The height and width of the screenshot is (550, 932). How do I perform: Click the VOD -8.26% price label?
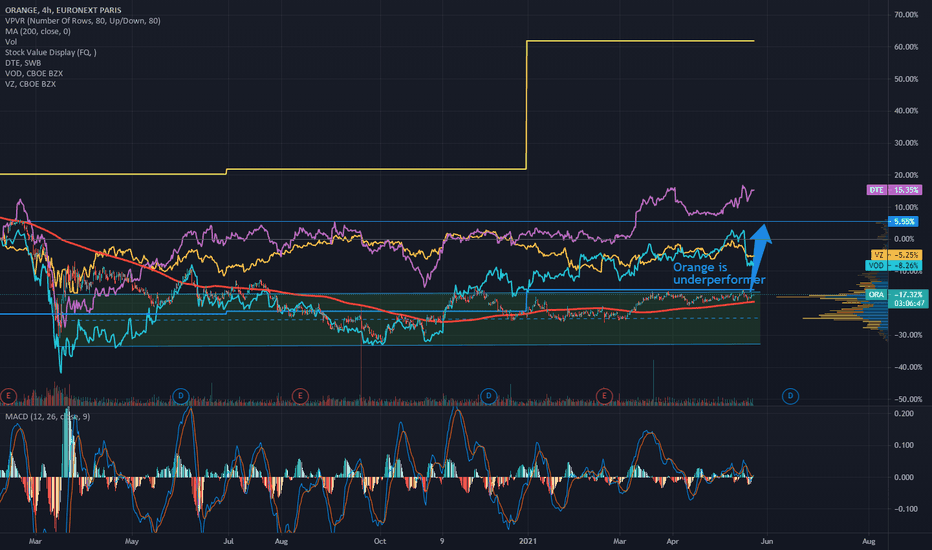(894, 265)
